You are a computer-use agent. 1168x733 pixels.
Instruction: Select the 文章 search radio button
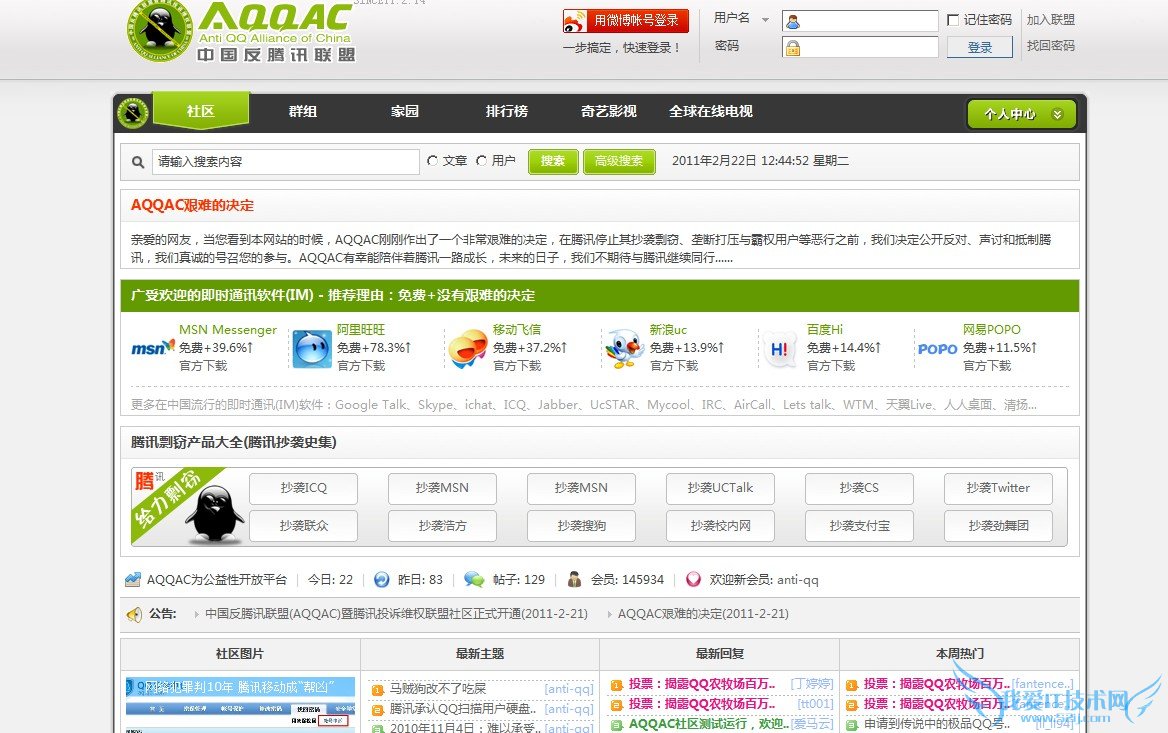pos(433,161)
